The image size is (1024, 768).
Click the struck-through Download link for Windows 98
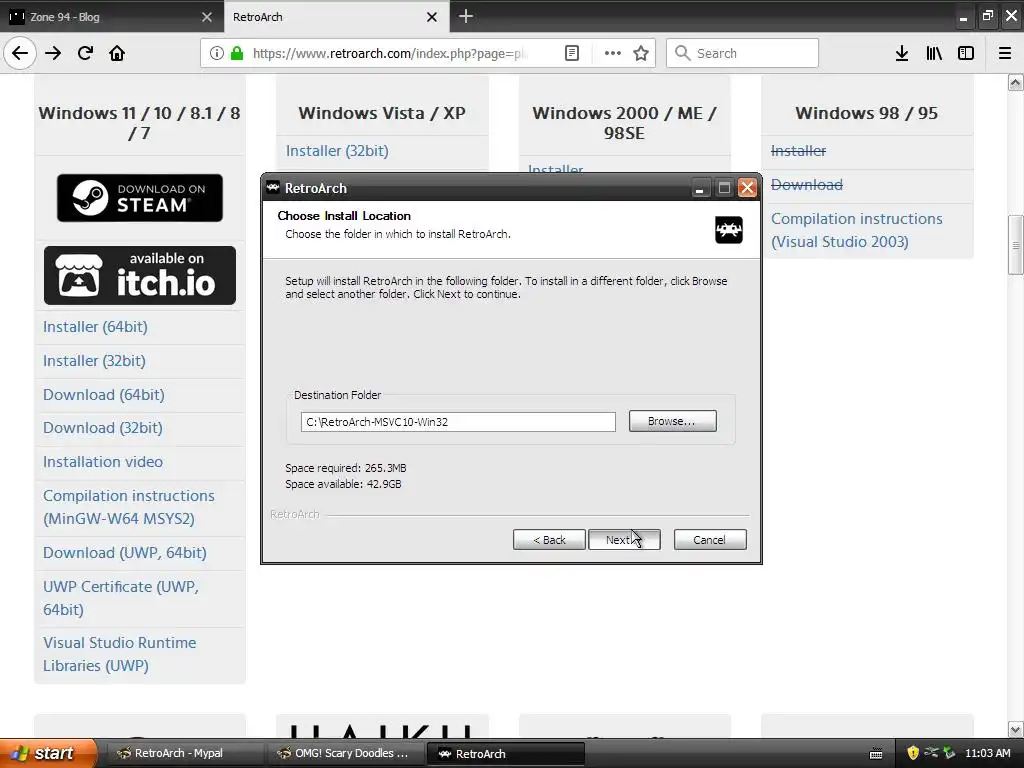click(807, 185)
